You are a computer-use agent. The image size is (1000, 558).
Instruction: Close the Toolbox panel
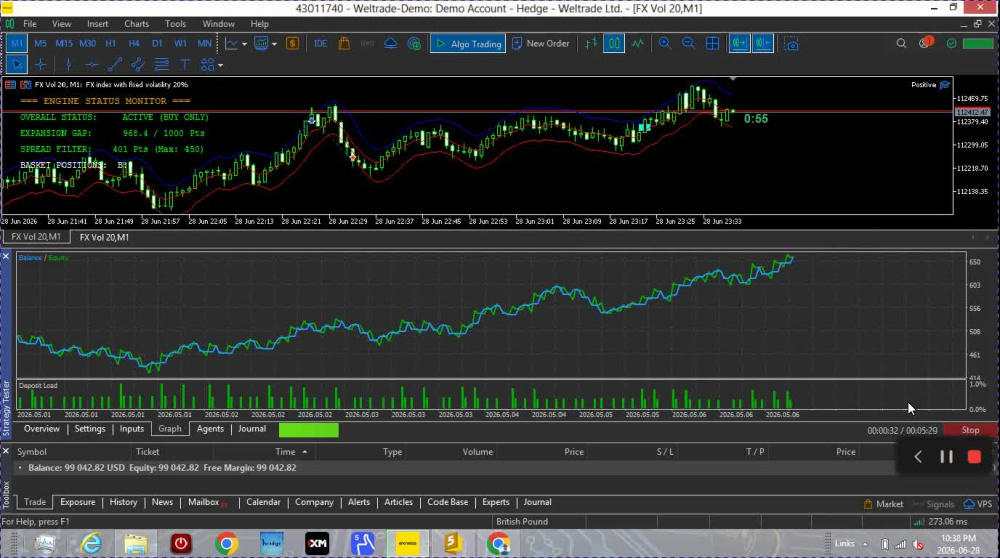(x=6, y=451)
